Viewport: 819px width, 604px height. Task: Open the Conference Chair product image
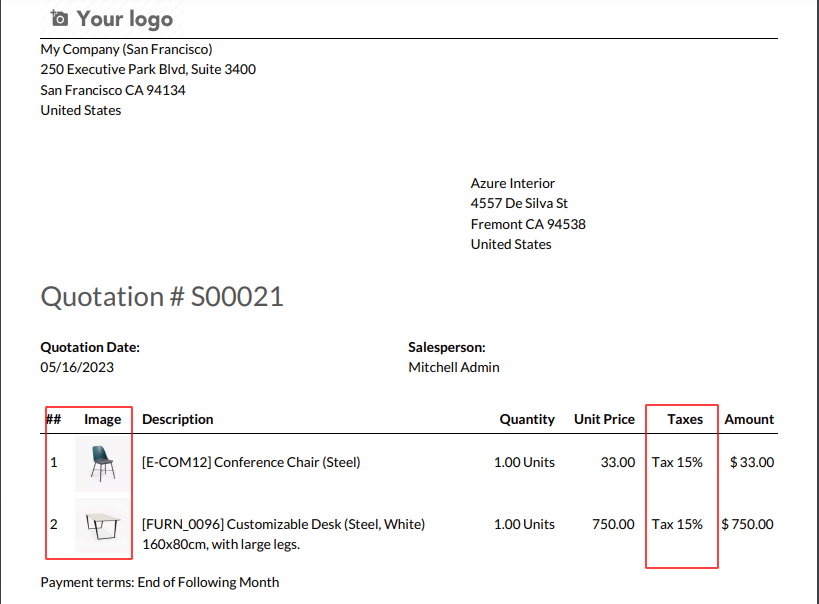[x=102, y=463]
